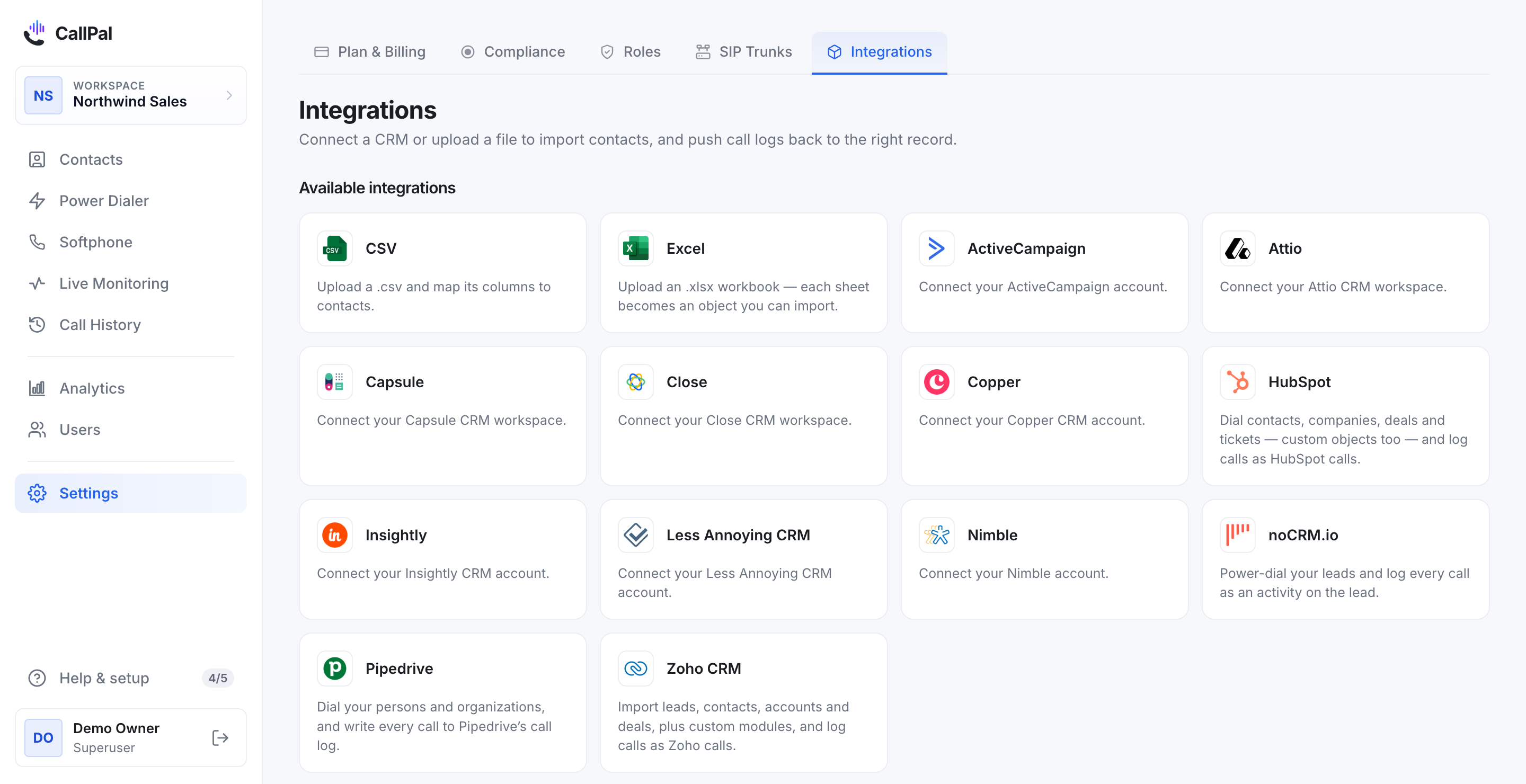Click the Insightly logo icon
This screenshot has width=1526, height=784.
click(x=335, y=536)
